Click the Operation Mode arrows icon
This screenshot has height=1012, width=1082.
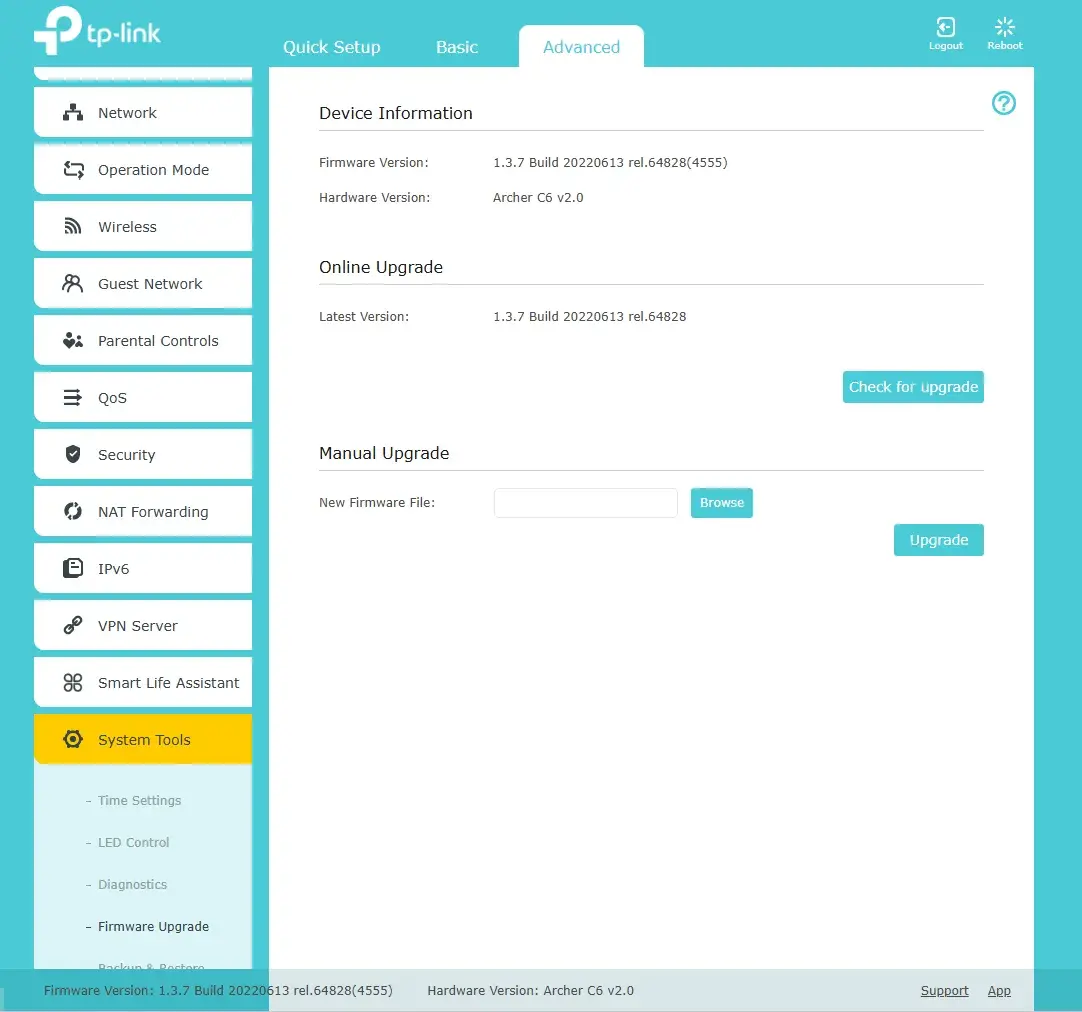click(73, 170)
